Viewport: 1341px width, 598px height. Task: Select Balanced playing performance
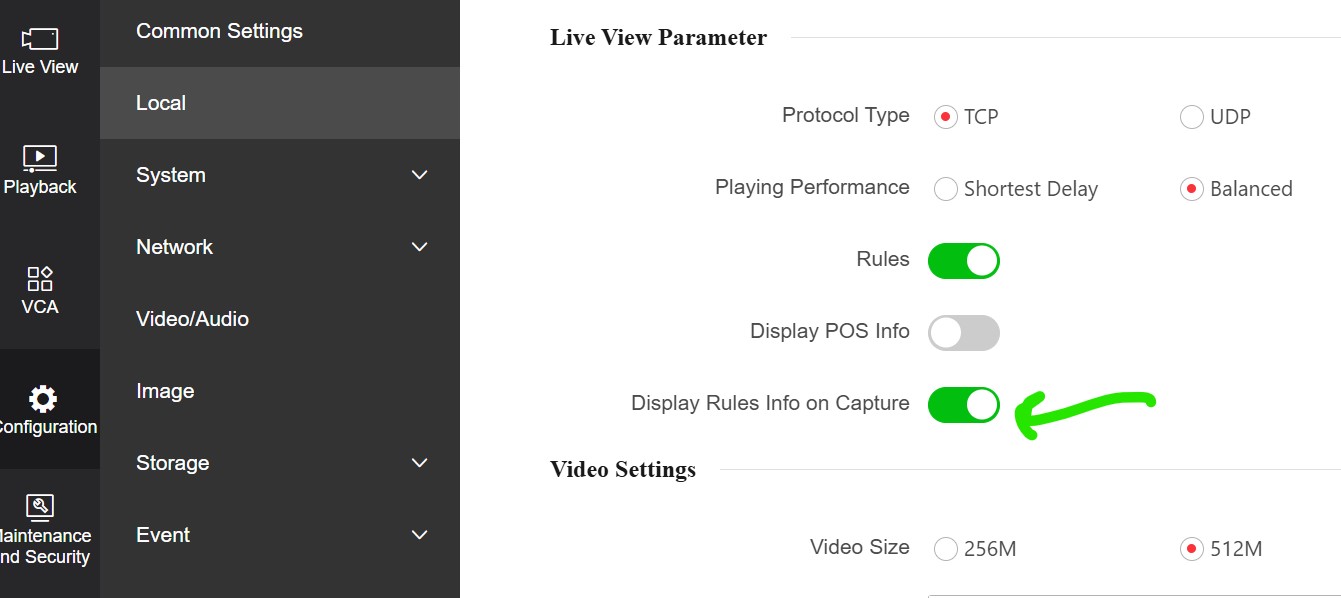(x=1191, y=189)
